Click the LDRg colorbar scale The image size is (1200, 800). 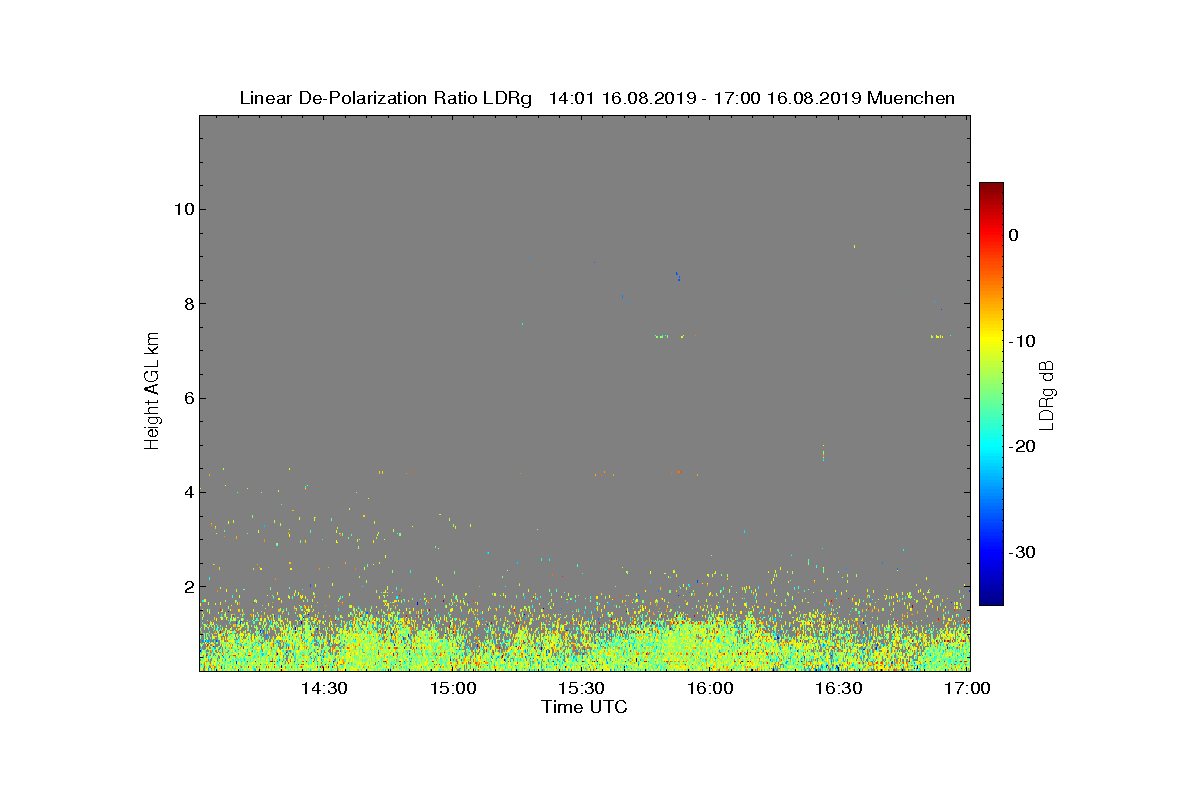tap(991, 394)
